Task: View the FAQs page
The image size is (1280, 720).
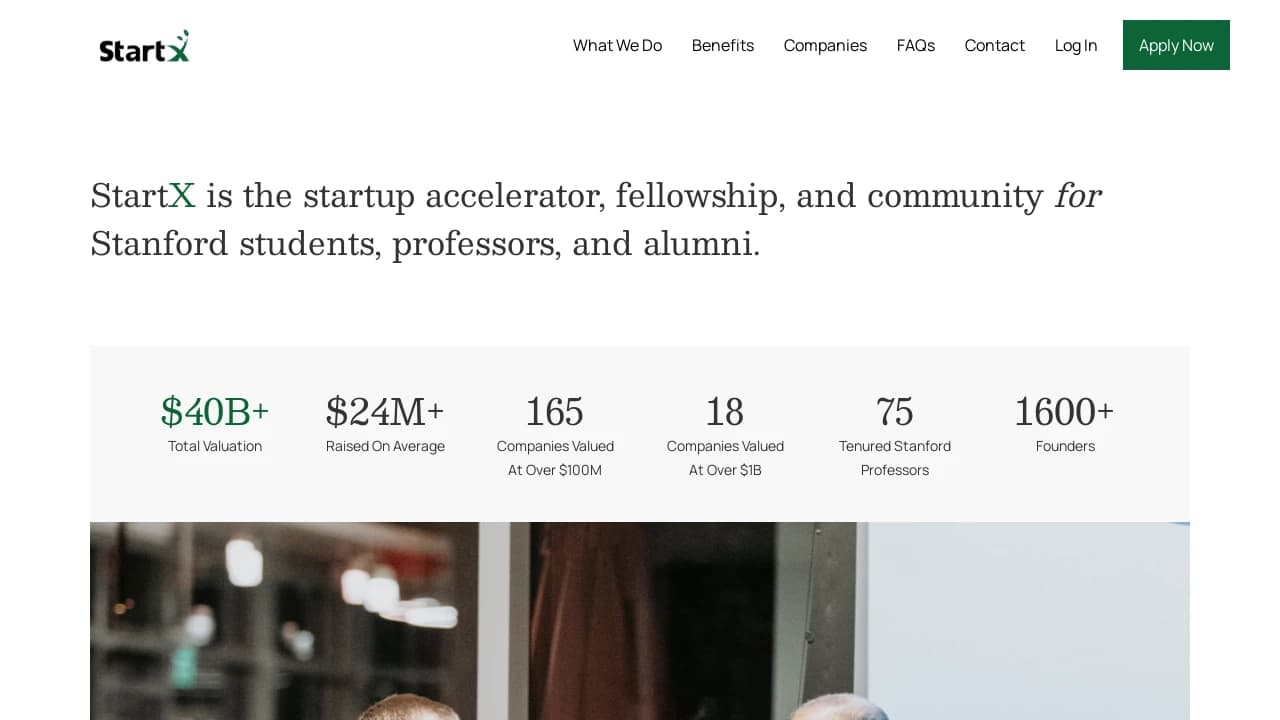Action: 915,45
